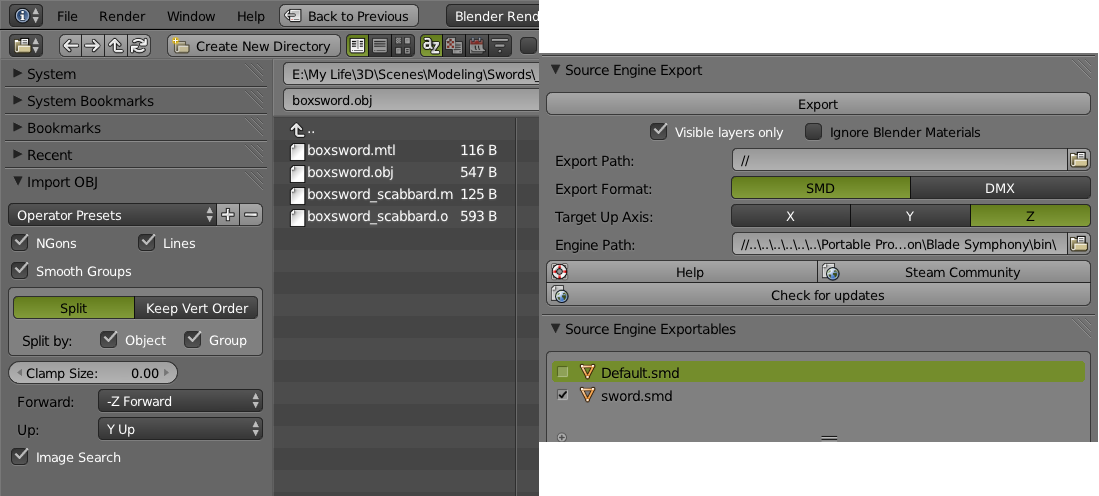Click the boxsword.obj file icon

pos(297,172)
